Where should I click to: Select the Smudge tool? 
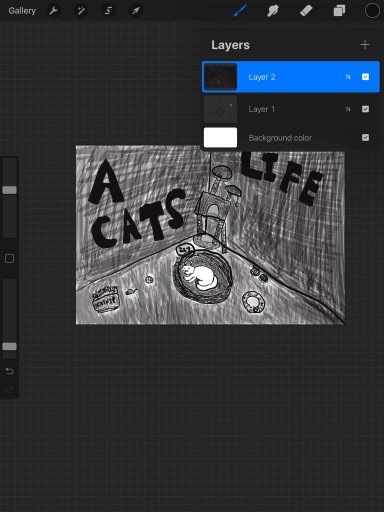pyautogui.click(x=273, y=11)
